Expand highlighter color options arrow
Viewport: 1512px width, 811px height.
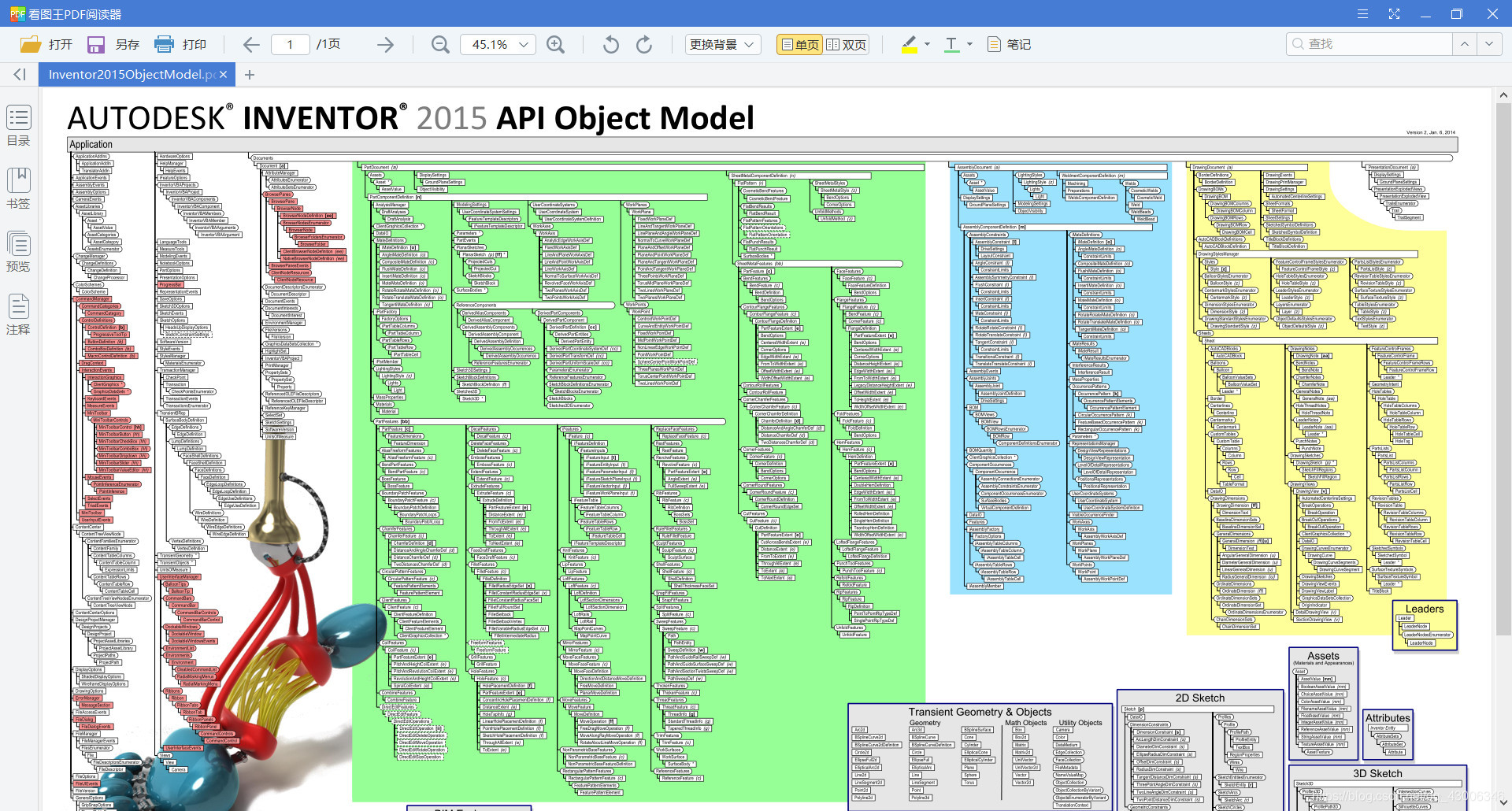[x=927, y=44]
